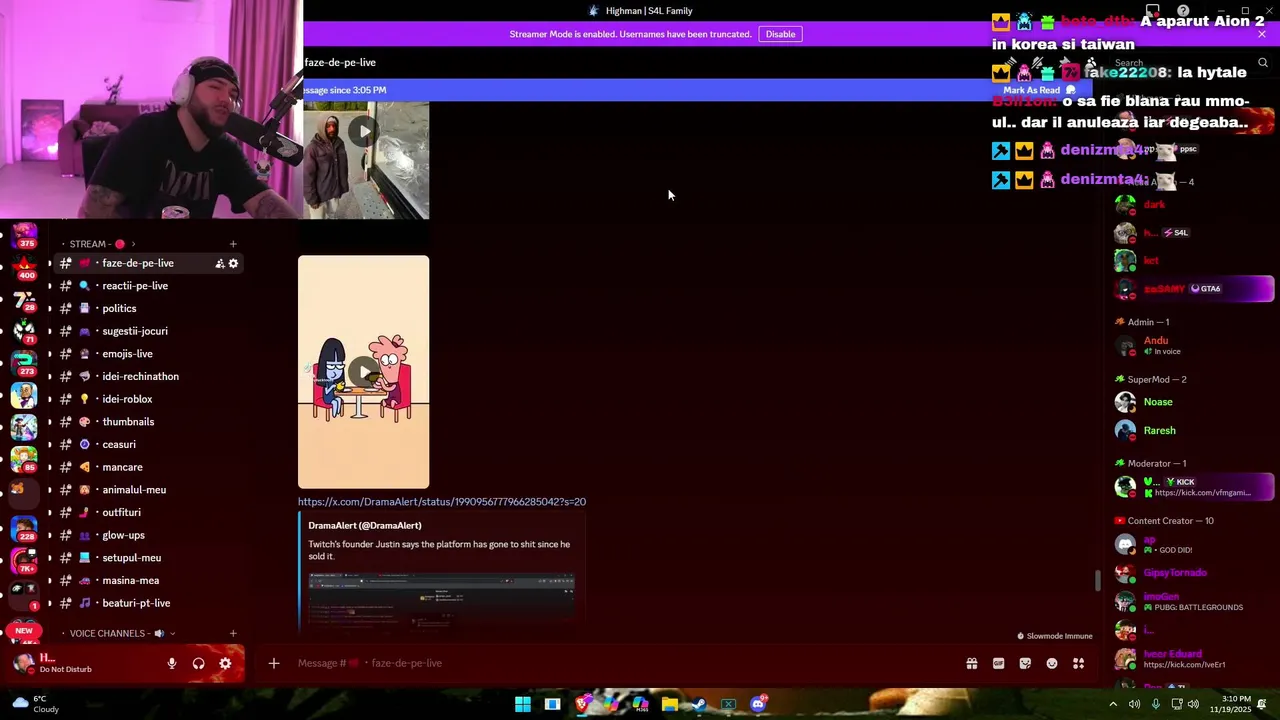Open the faze-de-pe-live channel settings gear
Screen dimensions: 1280x720
233,263
